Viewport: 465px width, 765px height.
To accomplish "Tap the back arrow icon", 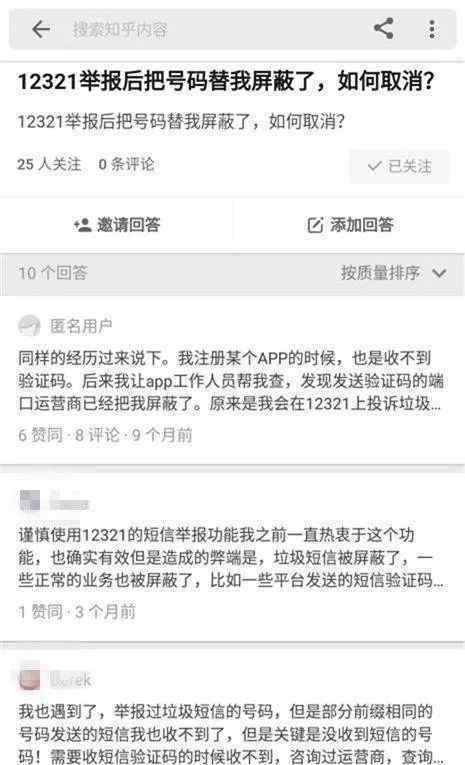I will pos(41,30).
